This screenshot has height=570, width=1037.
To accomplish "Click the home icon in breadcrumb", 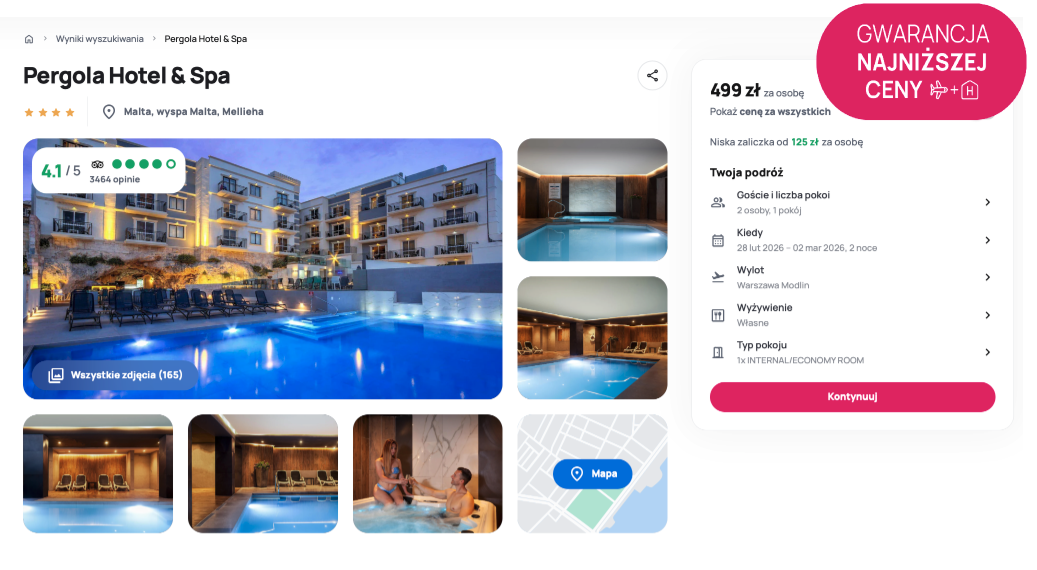I will (x=29, y=39).
